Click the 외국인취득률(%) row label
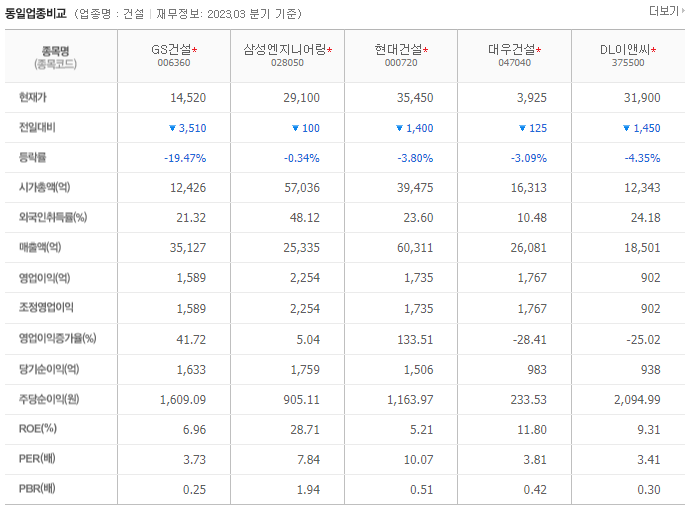Viewport: 697px width, 517px height. [53, 217]
